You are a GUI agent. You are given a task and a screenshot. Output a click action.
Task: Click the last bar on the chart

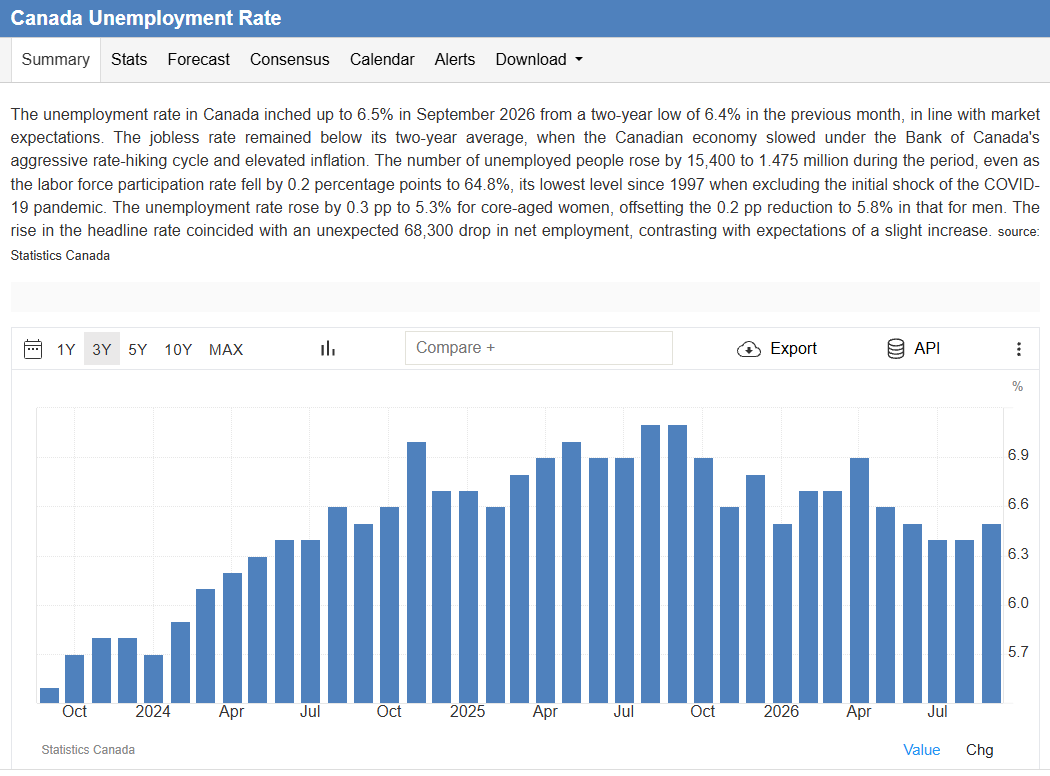click(991, 613)
